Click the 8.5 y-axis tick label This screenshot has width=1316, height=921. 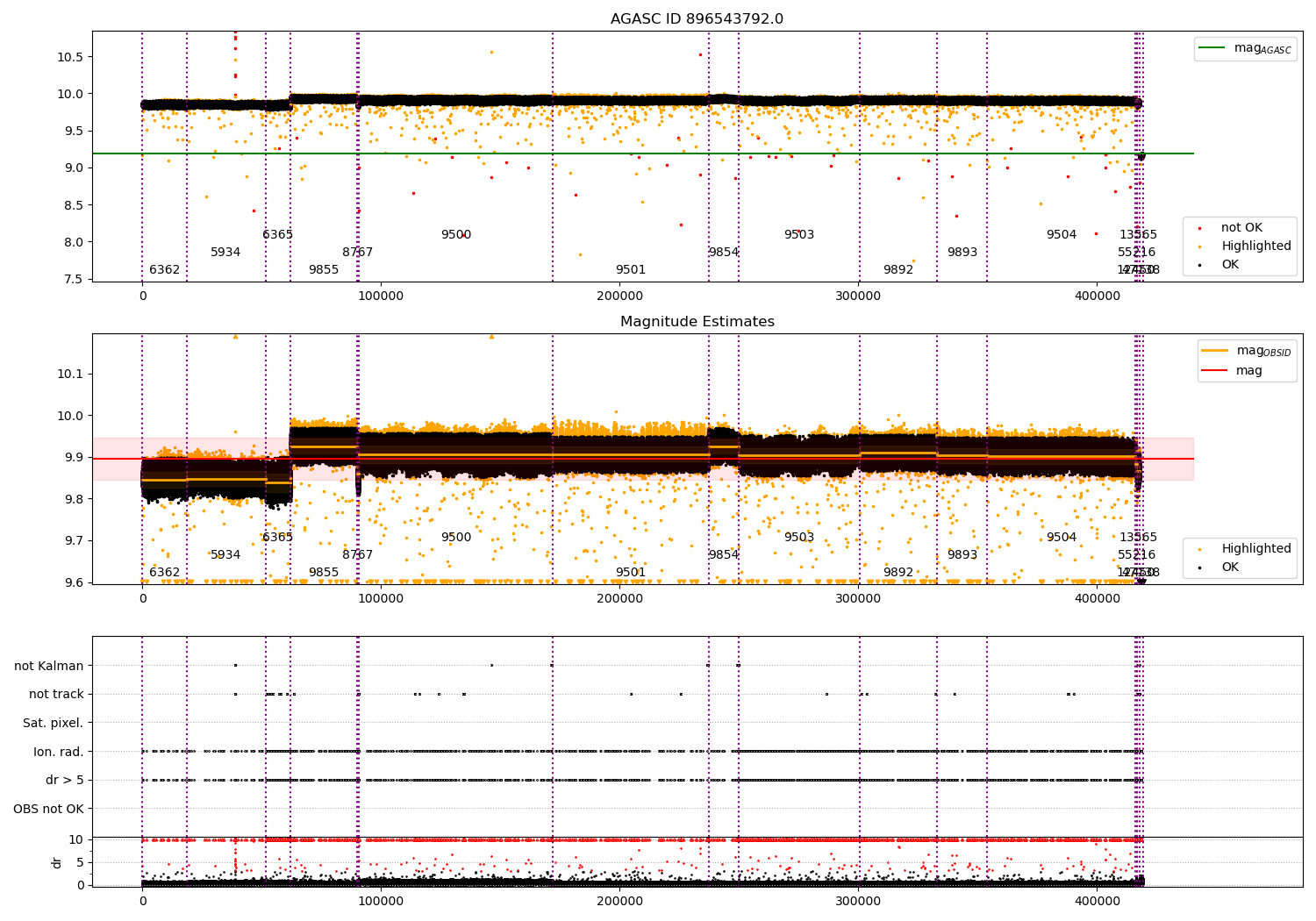[74, 205]
